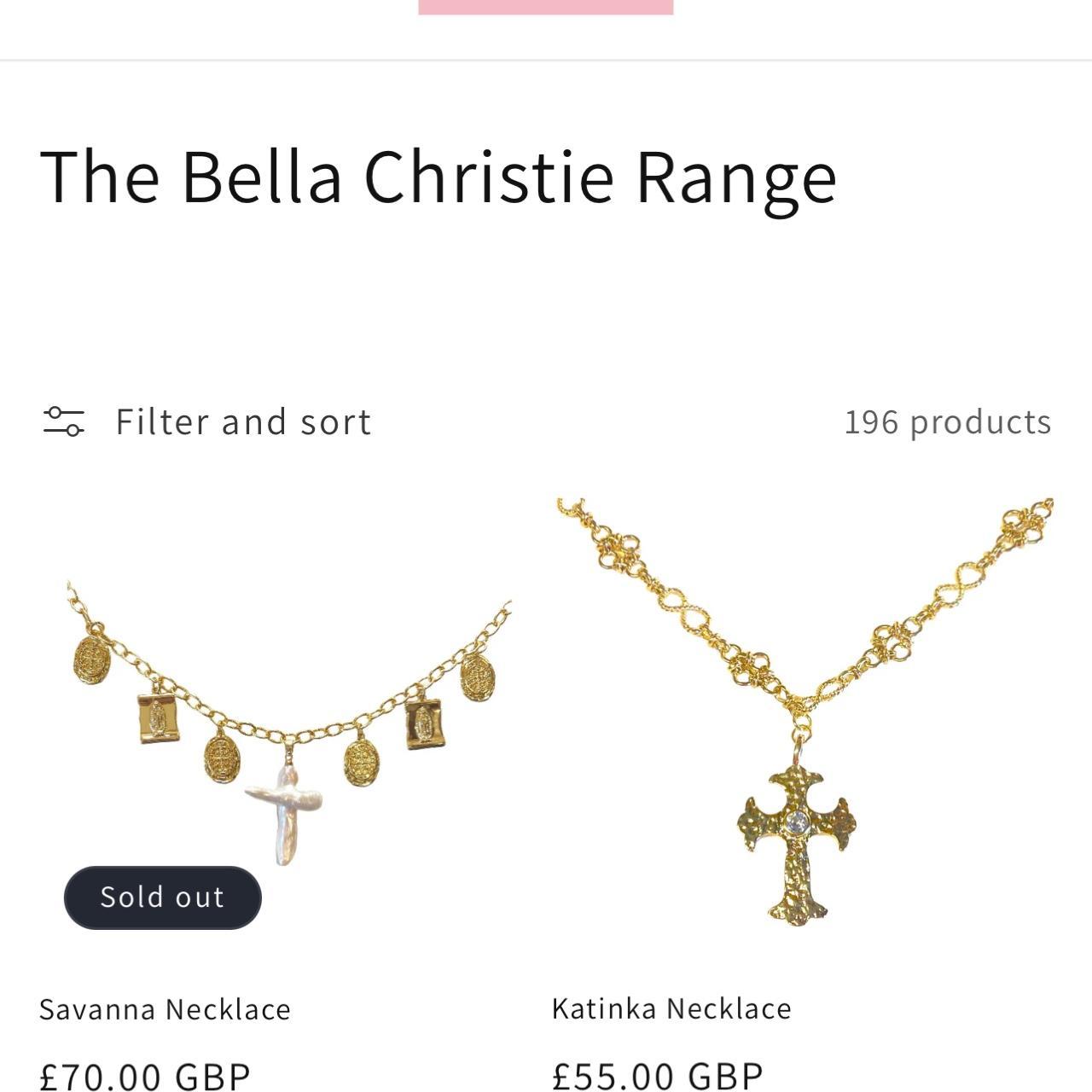Image resolution: width=1092 pixels, height=1092 pixels.
Task: Click the oval medallion left of the pearl cross
Action: 222,758
